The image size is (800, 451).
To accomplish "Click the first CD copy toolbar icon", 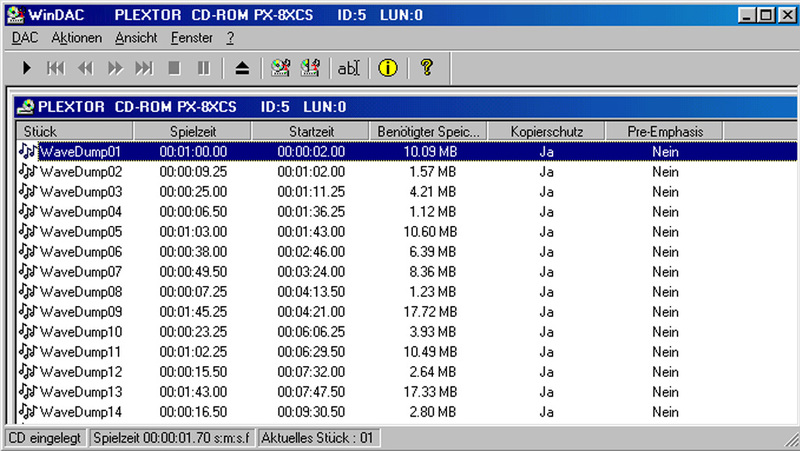I will coord(280,68).
